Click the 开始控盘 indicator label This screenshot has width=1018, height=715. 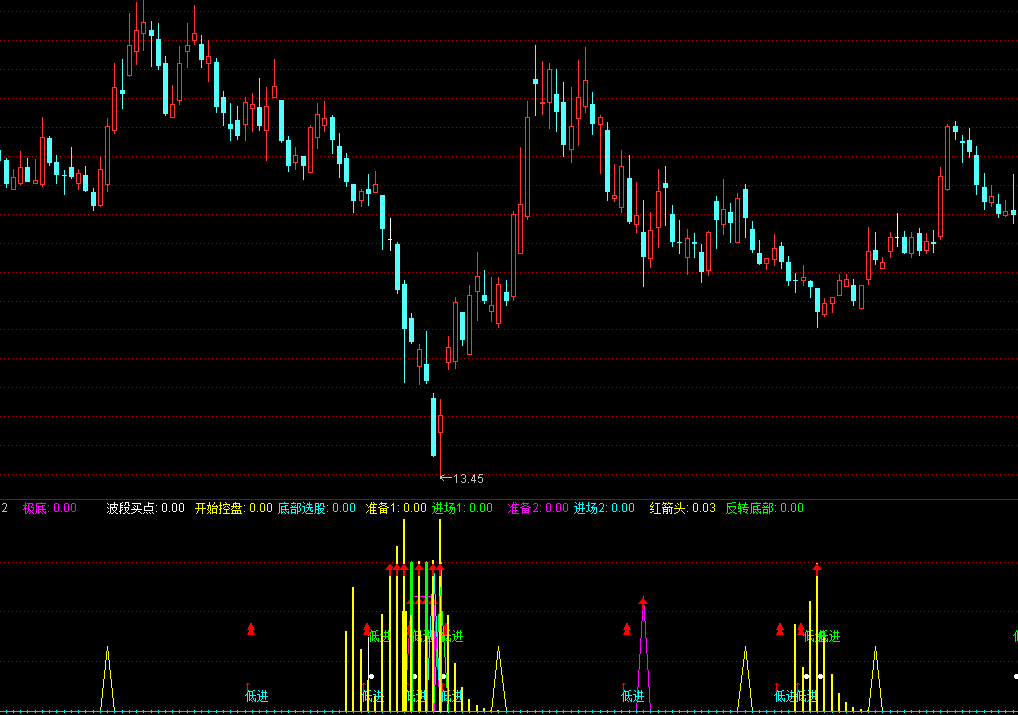pyautogui.click(x=234, y=508)
